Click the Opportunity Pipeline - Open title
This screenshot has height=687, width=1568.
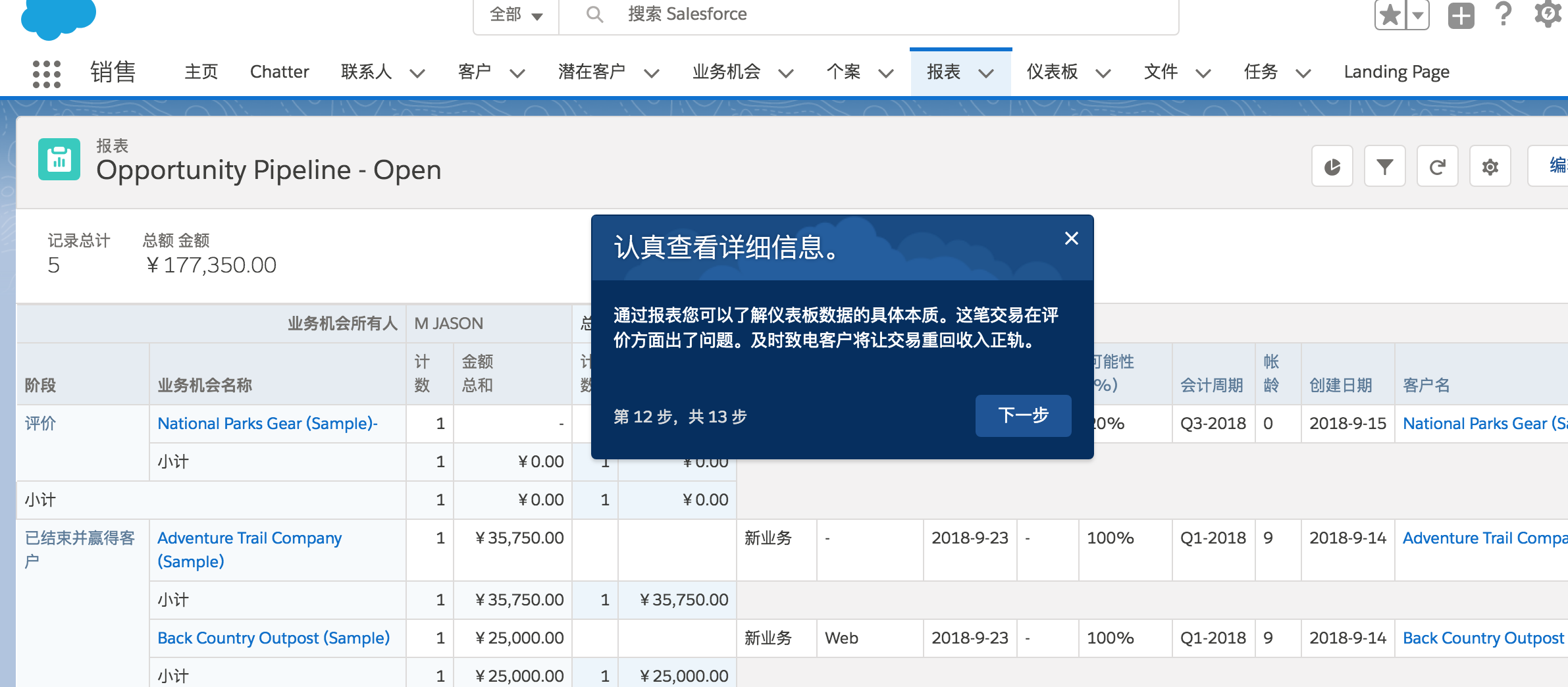(x=269, y=170)
